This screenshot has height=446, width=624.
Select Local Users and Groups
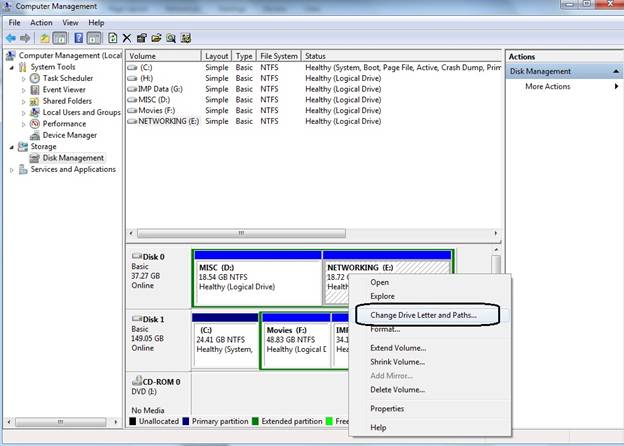81,112
